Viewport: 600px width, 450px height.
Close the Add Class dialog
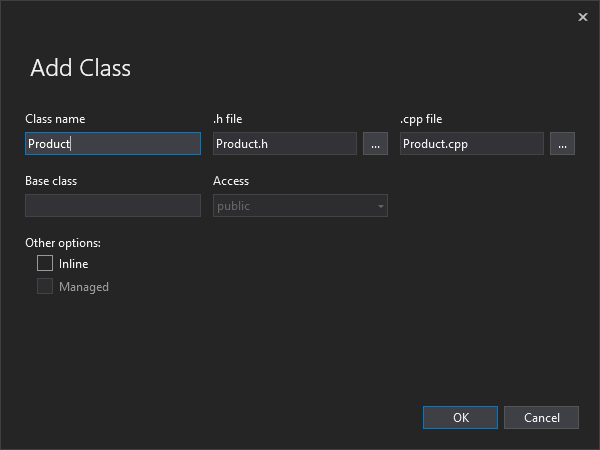[582, 17]
